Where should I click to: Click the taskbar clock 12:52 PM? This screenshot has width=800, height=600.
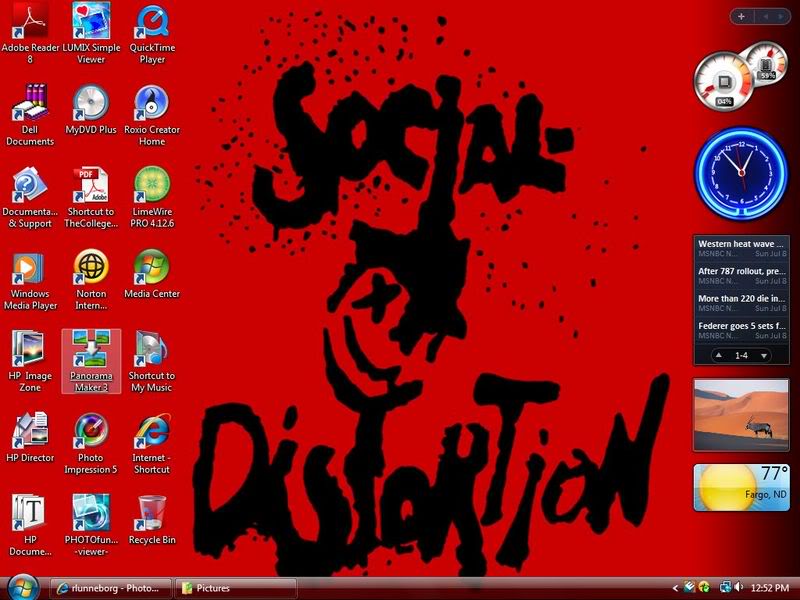[770, 588]
